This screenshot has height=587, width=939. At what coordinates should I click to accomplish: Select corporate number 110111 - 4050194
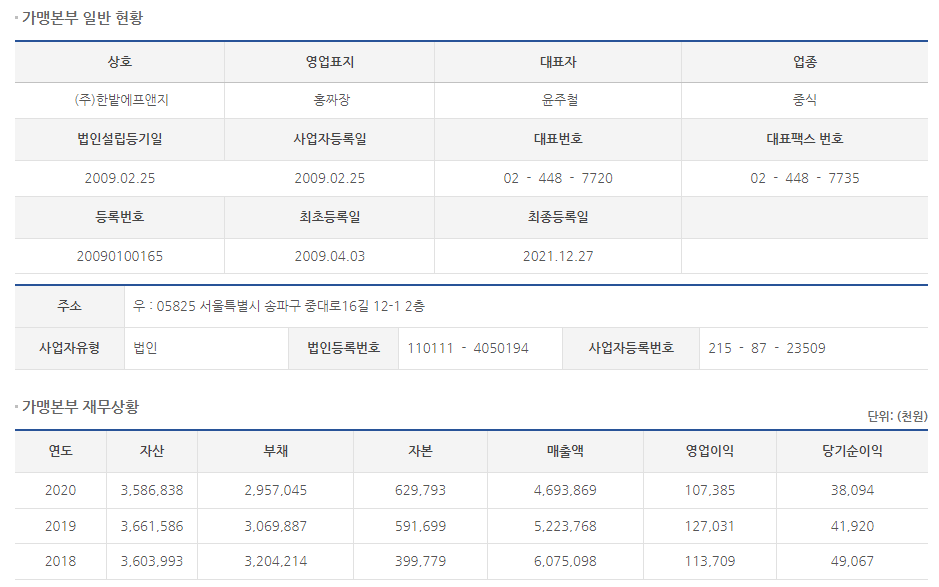(x=468, y=348)
